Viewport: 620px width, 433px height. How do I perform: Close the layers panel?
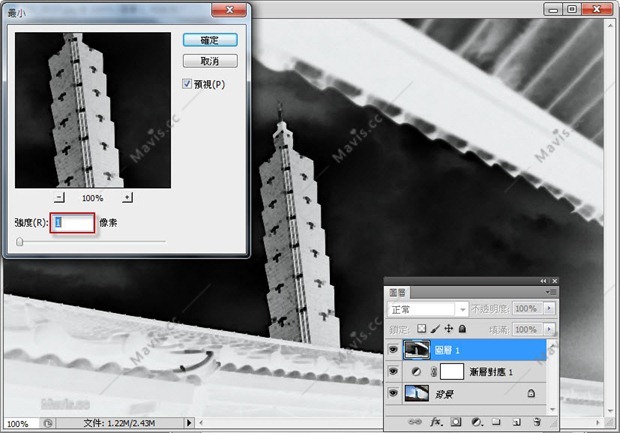click(x=555, y=281)
